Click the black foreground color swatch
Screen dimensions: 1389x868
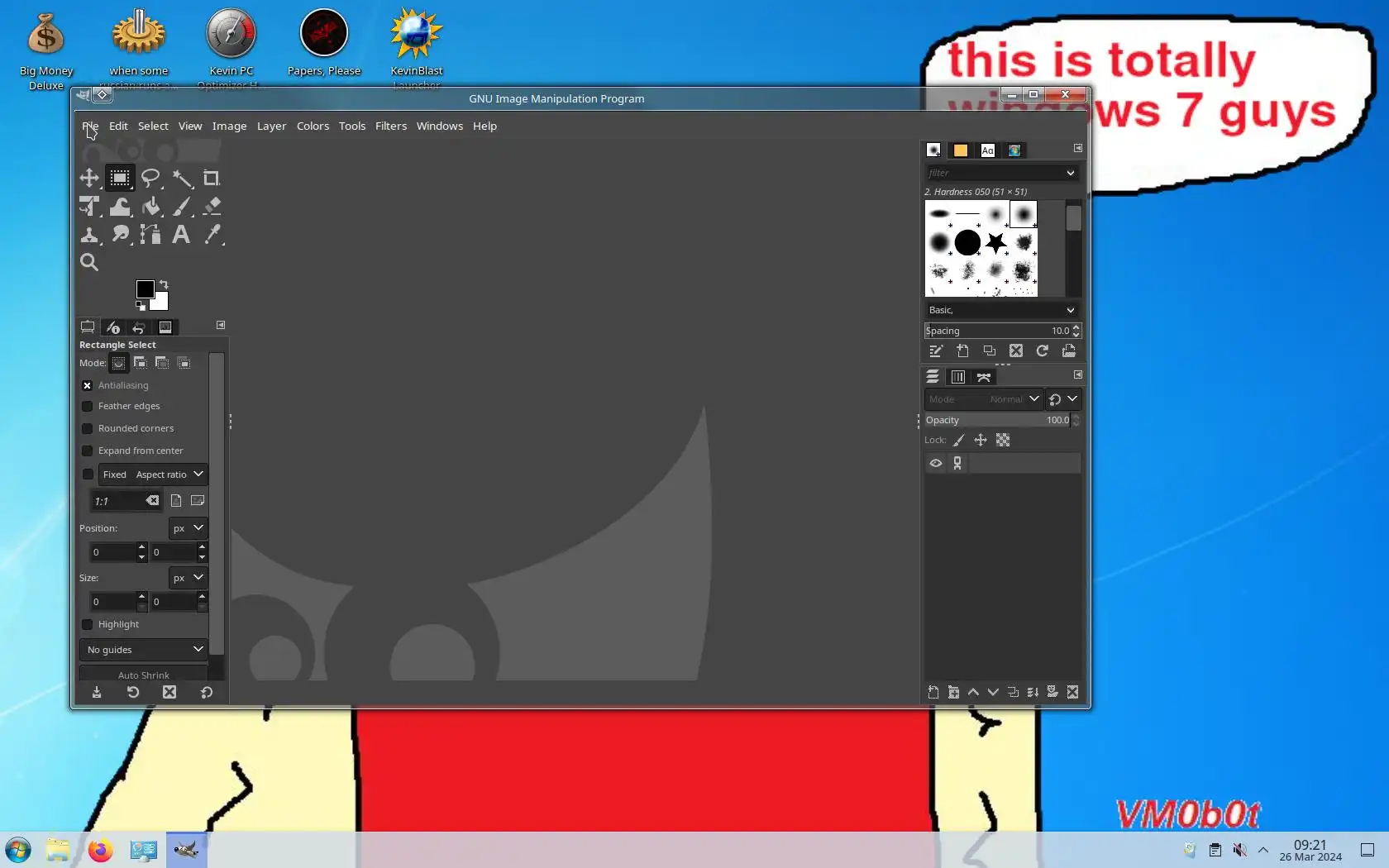pyautogui.click(x=145, y=289)
